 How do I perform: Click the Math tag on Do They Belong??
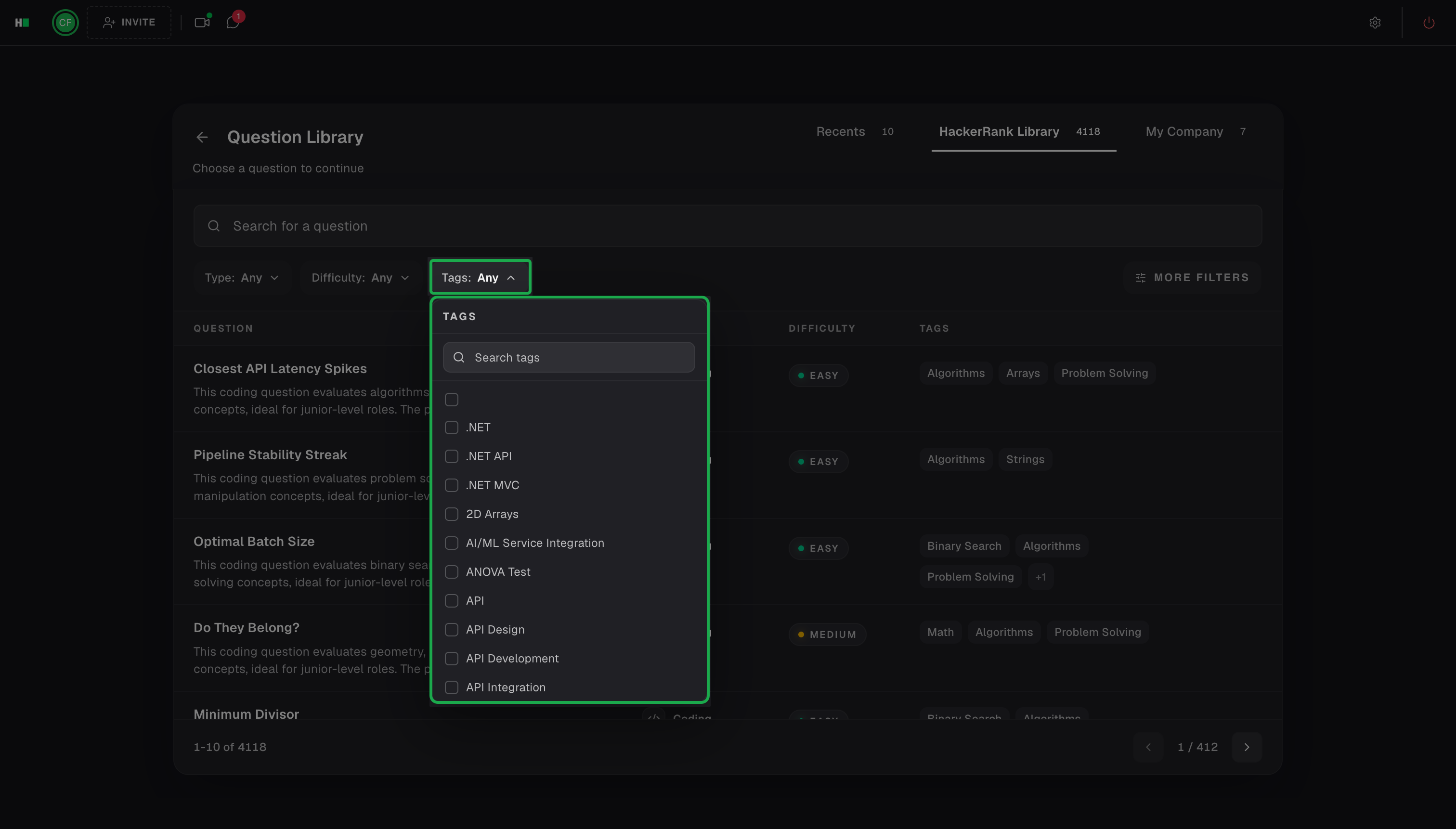(940, 632)
